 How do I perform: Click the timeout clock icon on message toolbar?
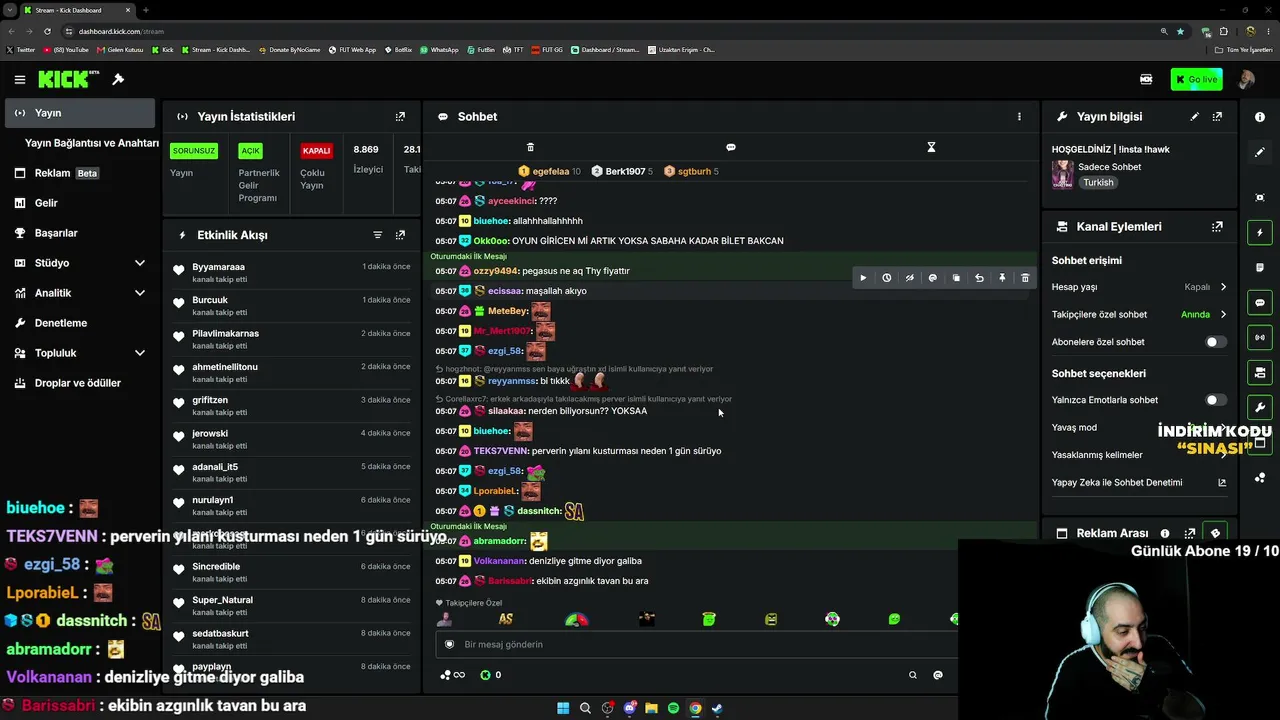(x=886, y=278)
